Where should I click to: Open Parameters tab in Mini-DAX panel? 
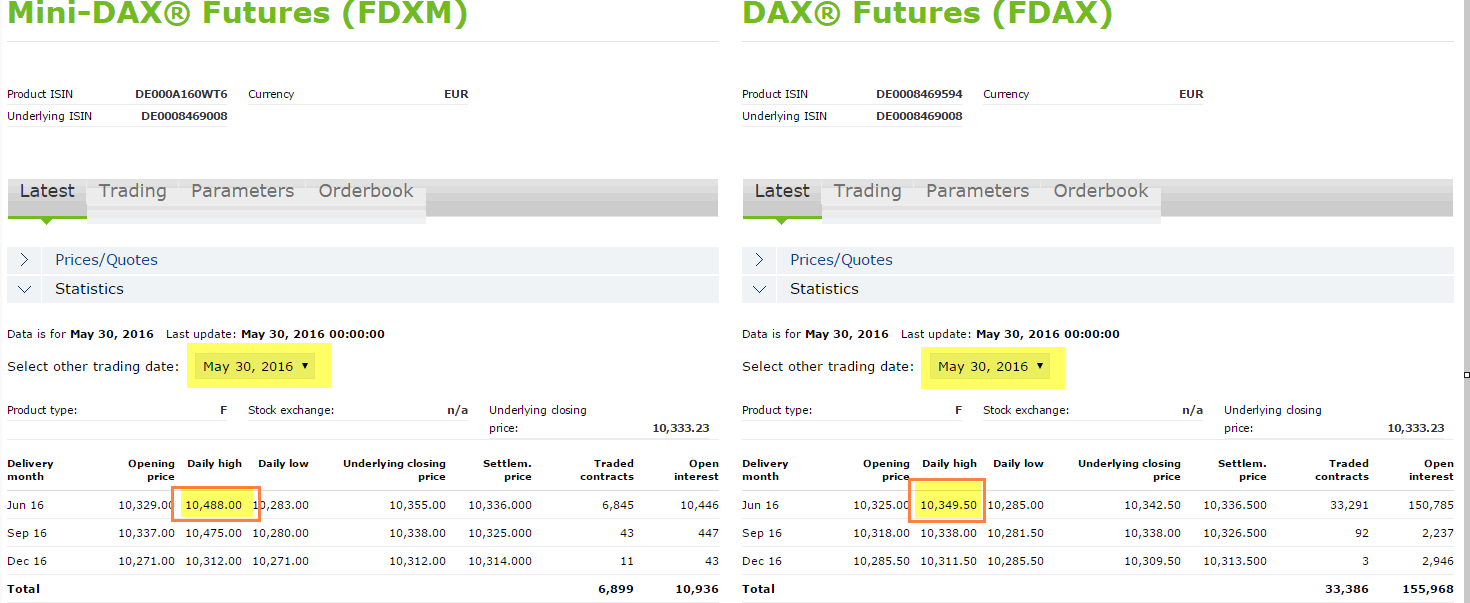click(x=242, y=191)
